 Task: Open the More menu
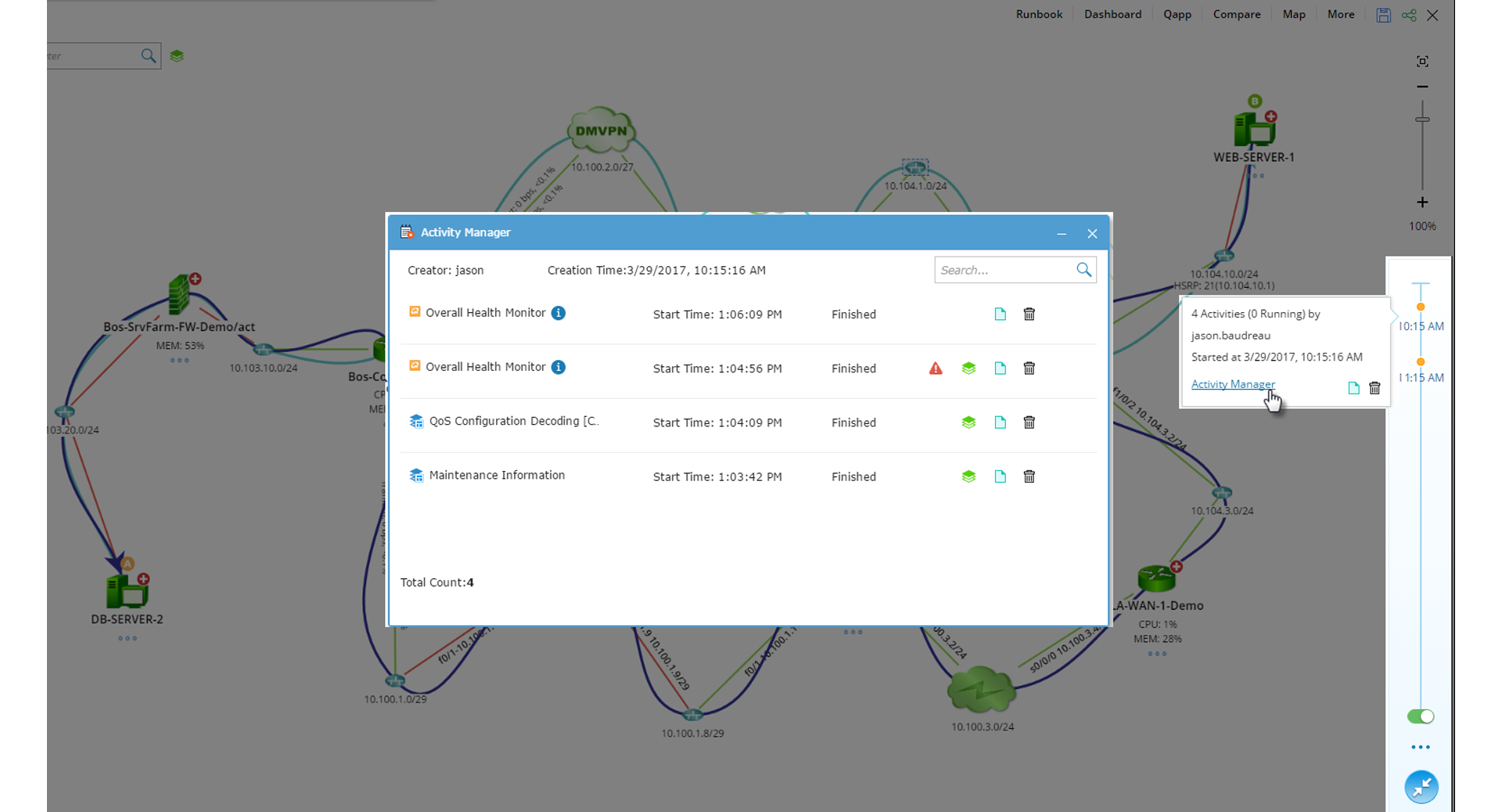(x=1341, y=14)
